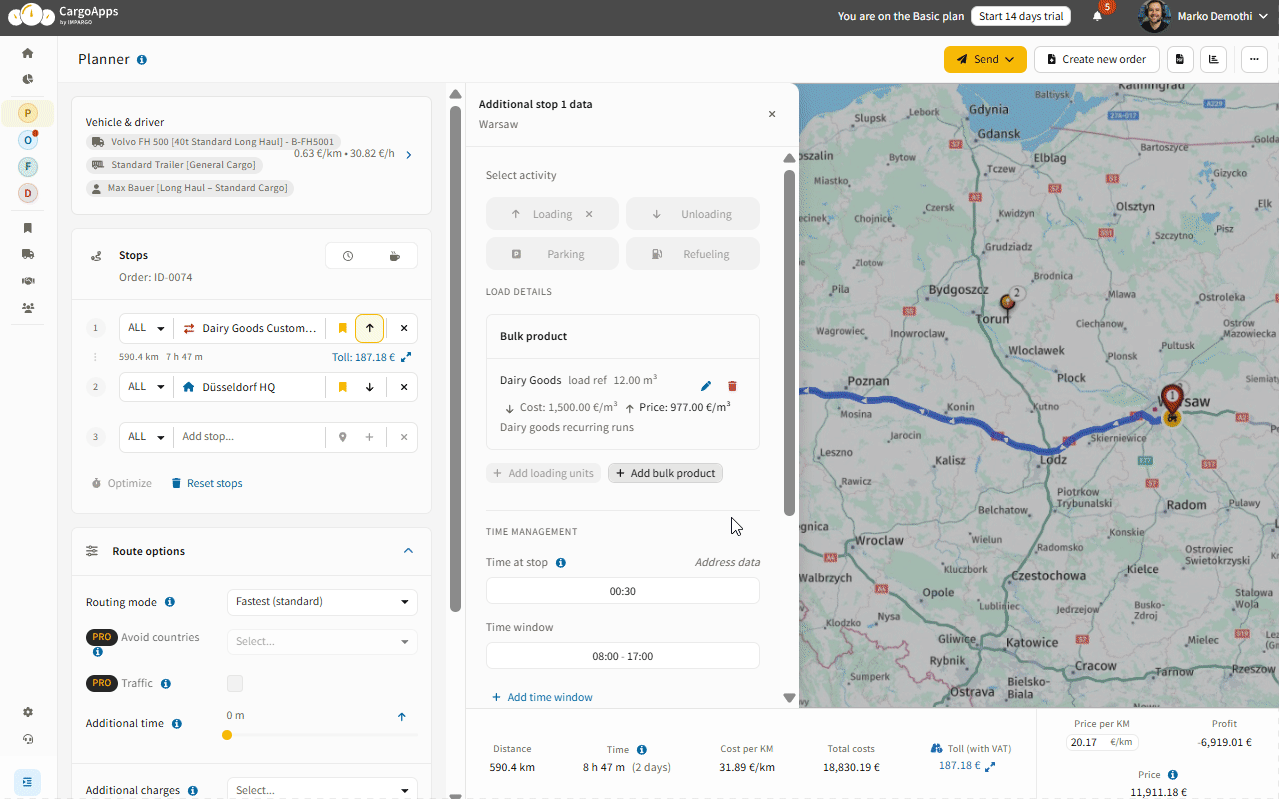Open the home icon in the sidebar
The image size is (1279, 799).
point(28,53)
